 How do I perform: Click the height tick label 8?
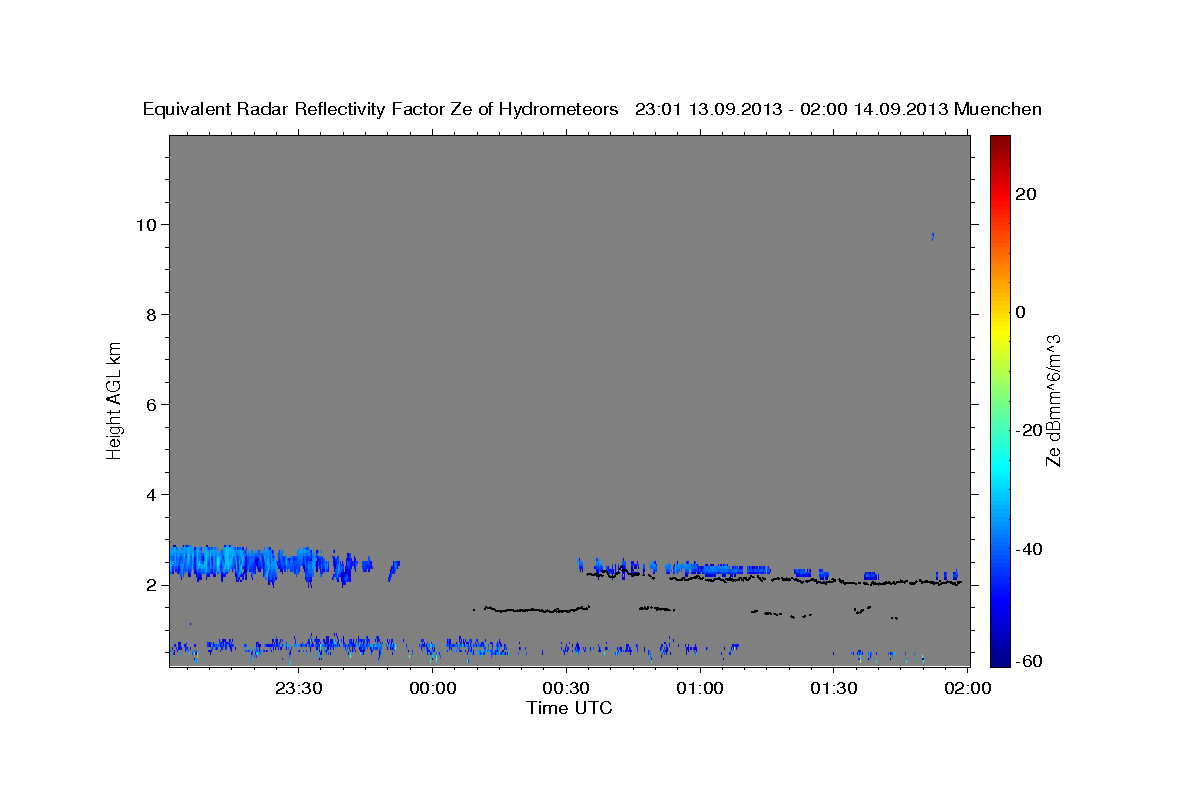pos(152,314)
